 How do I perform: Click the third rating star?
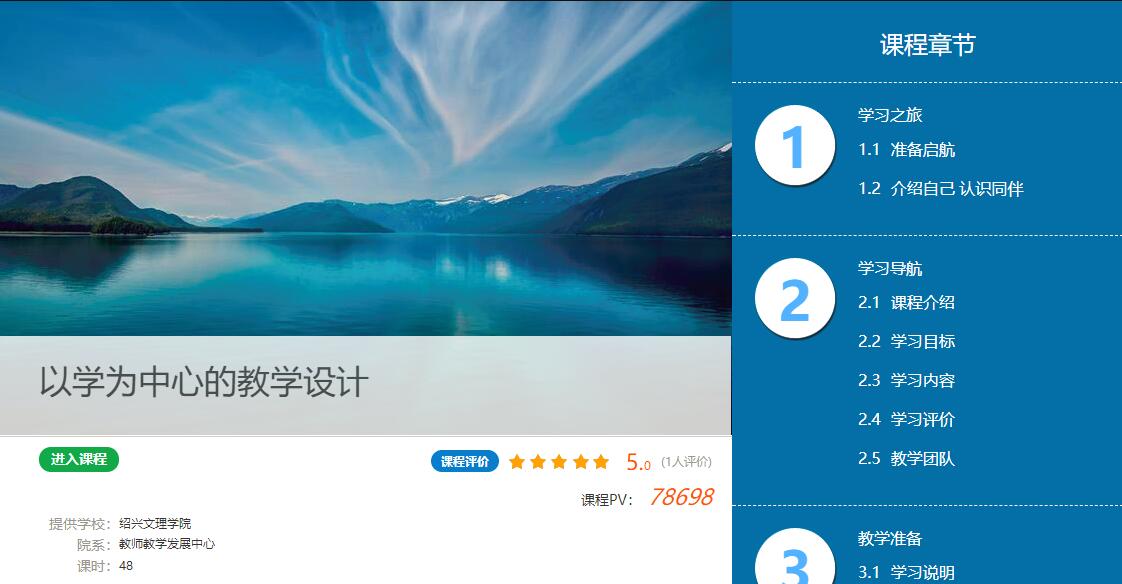point(559,462)
